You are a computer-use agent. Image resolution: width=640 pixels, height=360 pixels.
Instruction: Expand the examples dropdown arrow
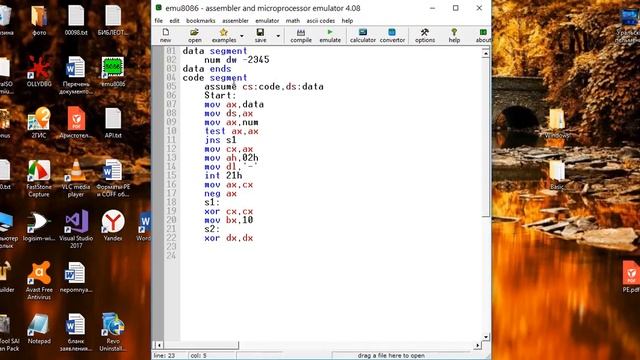pos(242,36)
